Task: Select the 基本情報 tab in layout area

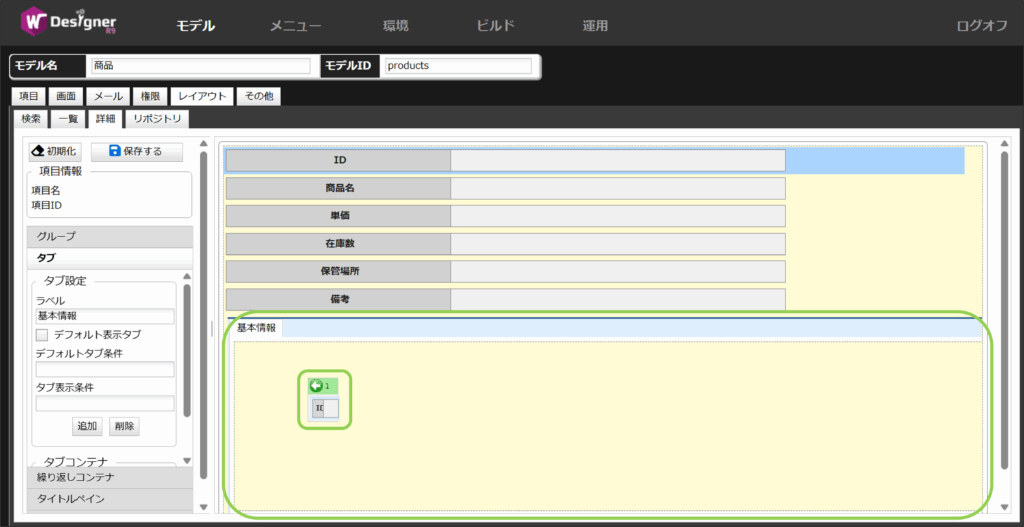Action: pyautogui.click(x=256, y=328)
